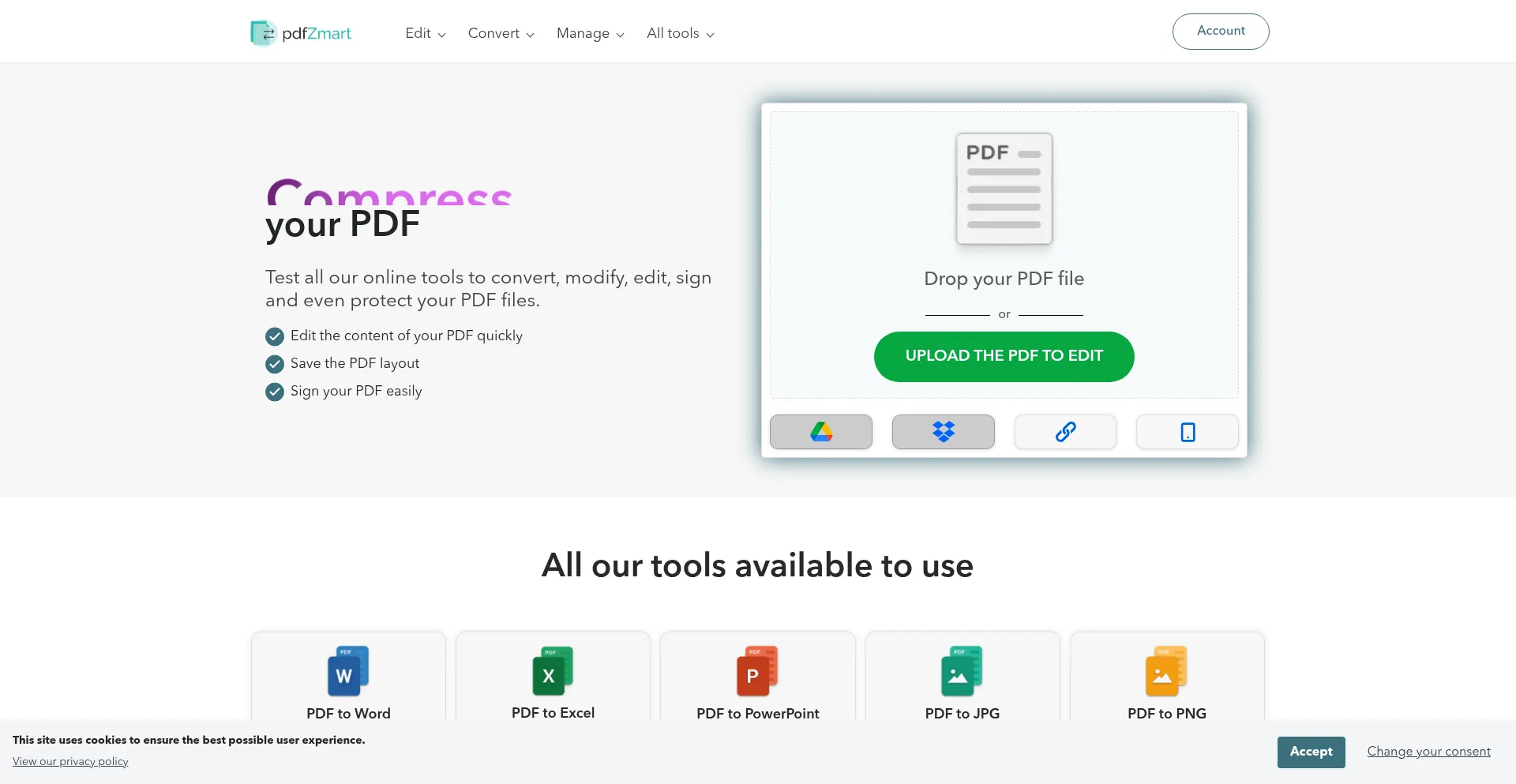
Task: Expand the Manage dropdown menu
Action: click(590, 33)
